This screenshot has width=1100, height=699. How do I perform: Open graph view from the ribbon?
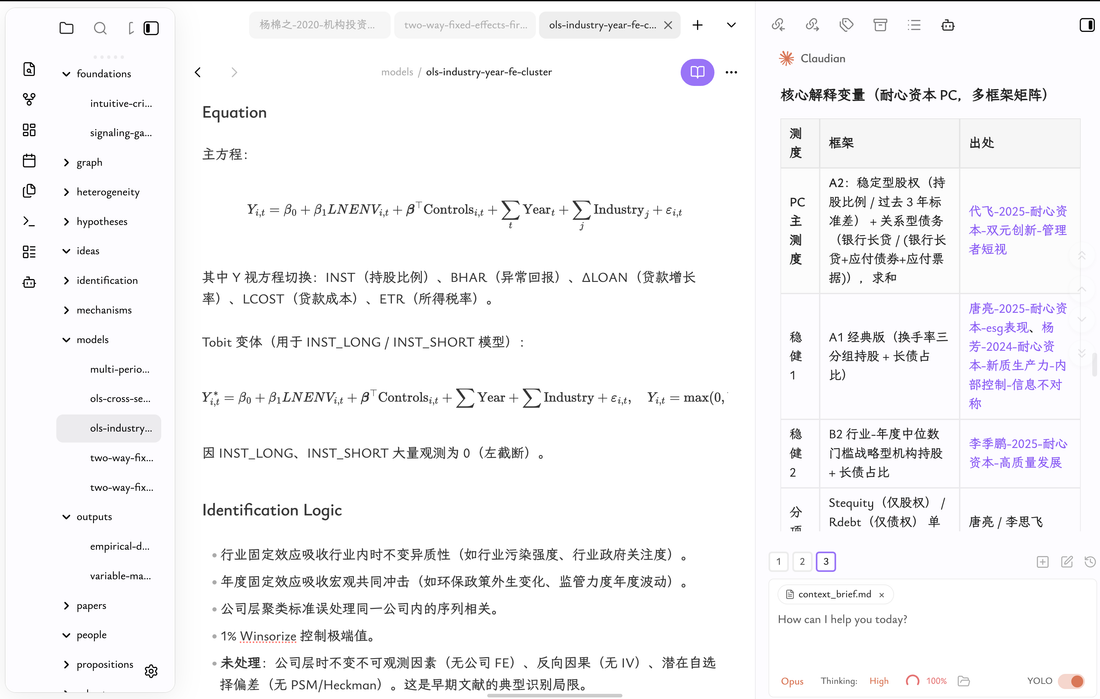[x=29, y=100]
